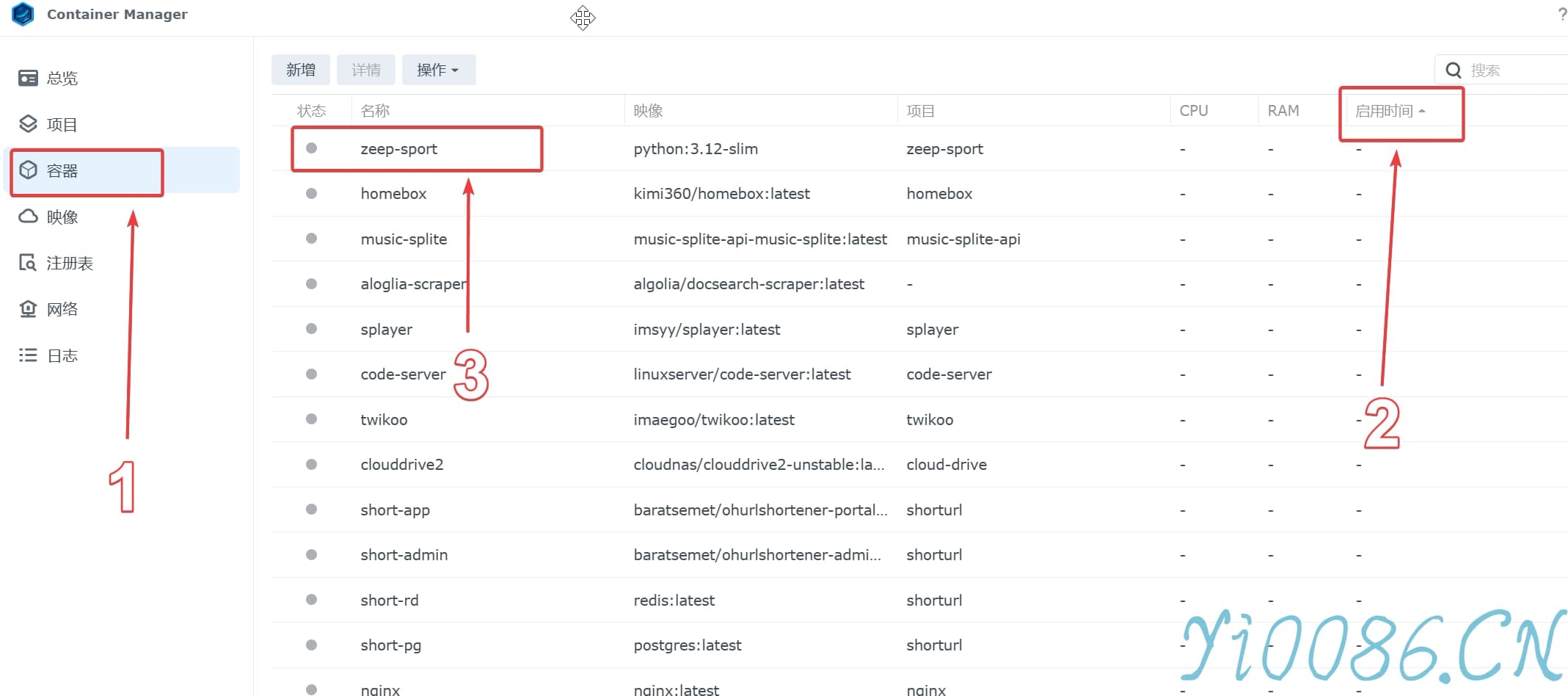This screenshot has height=696, width=1568.
Task: Select the code-server container row
Action: point(403,374)
